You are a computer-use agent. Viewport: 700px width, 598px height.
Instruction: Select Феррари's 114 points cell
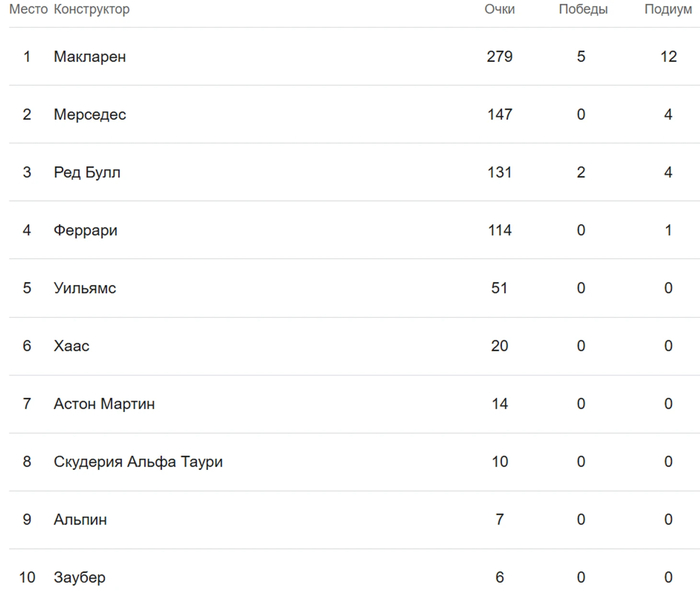pyautogui.click(x=499, y=231)
